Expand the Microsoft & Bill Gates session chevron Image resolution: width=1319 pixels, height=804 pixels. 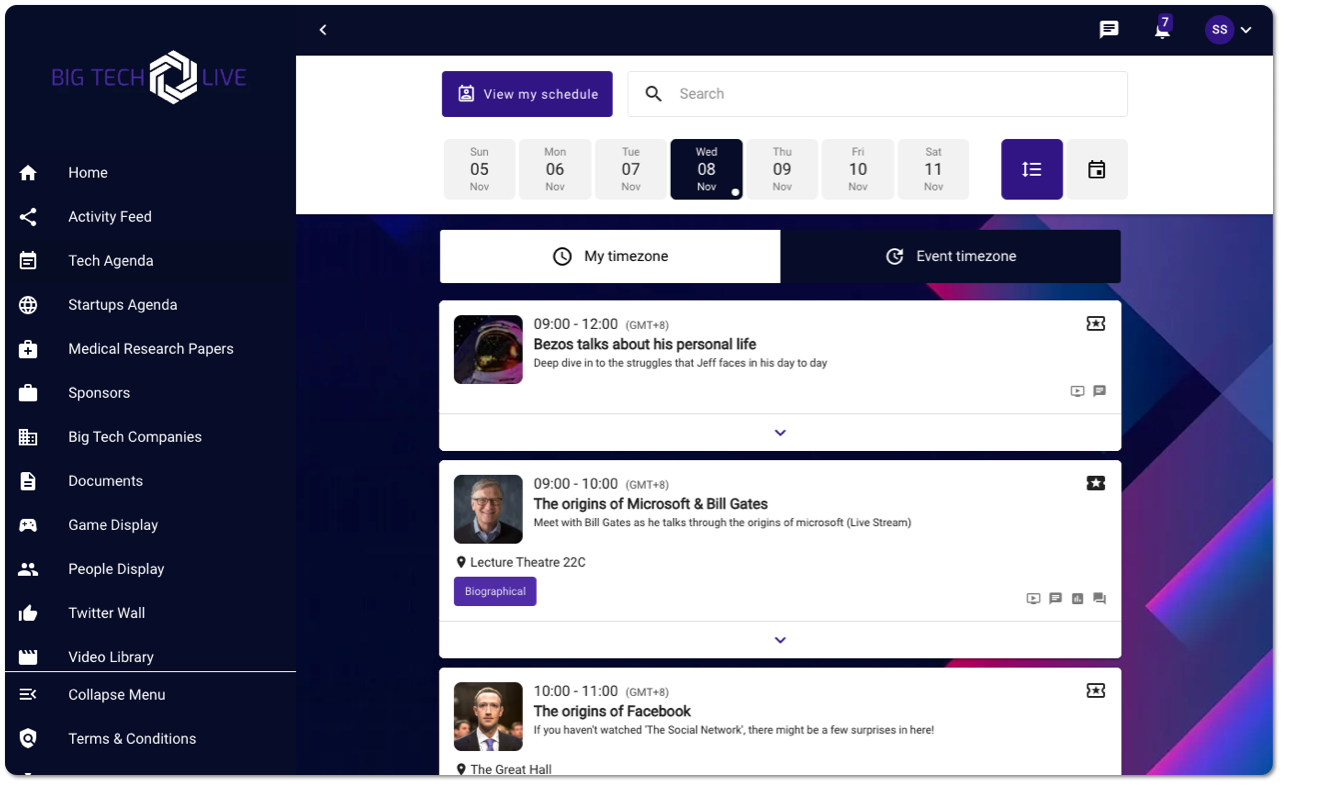point(780,640)
